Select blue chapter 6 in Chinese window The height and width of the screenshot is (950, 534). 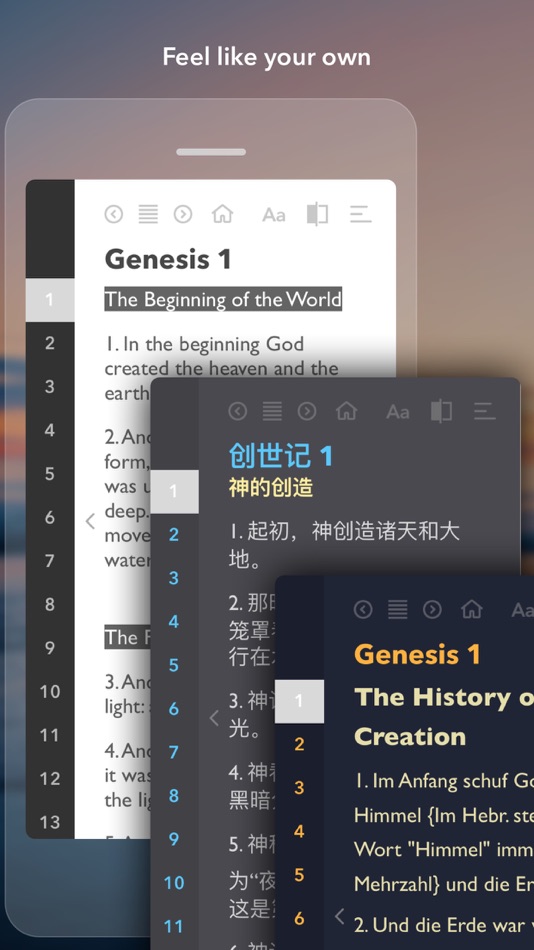[x=174, y=709]
